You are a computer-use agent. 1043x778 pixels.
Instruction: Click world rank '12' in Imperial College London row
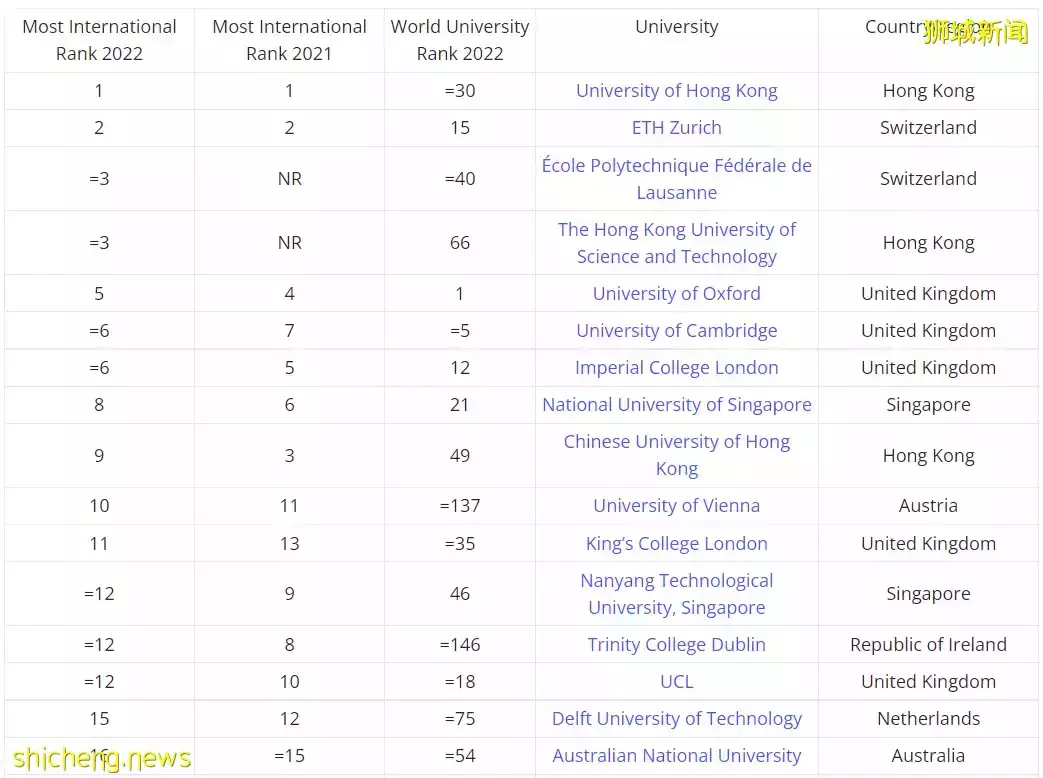tap(460, 368)
